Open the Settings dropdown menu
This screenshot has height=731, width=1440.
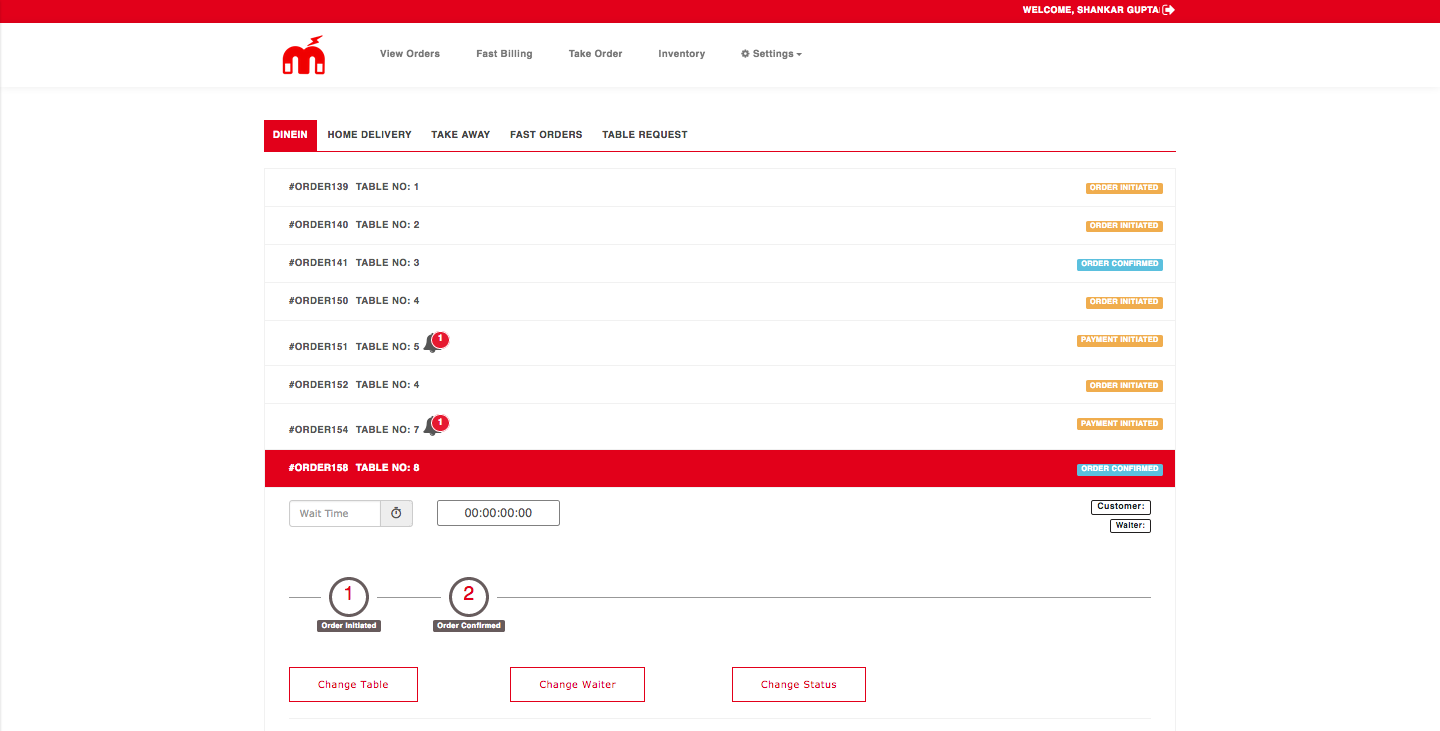coord(771,54)
